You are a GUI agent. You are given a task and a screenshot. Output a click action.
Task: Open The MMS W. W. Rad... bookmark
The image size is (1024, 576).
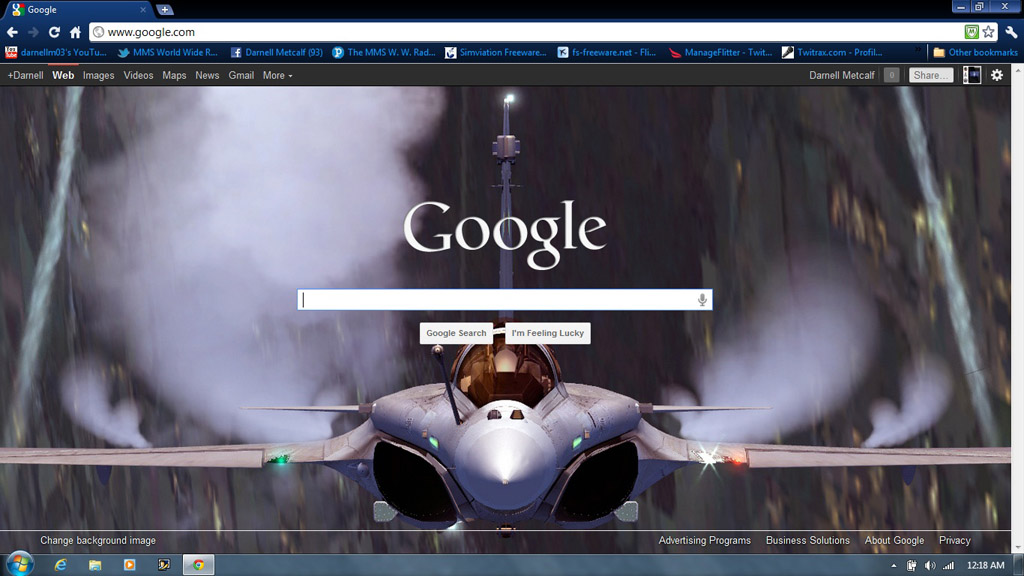[384, 52]
